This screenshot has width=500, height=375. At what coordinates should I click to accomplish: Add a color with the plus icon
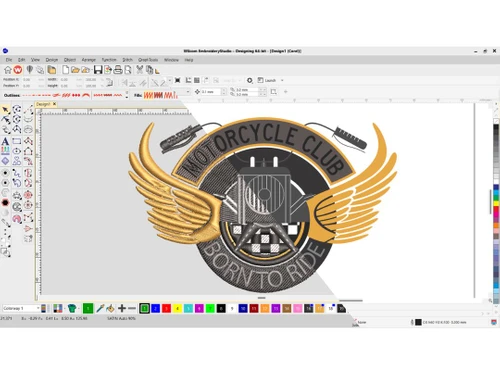click(122, 308)
